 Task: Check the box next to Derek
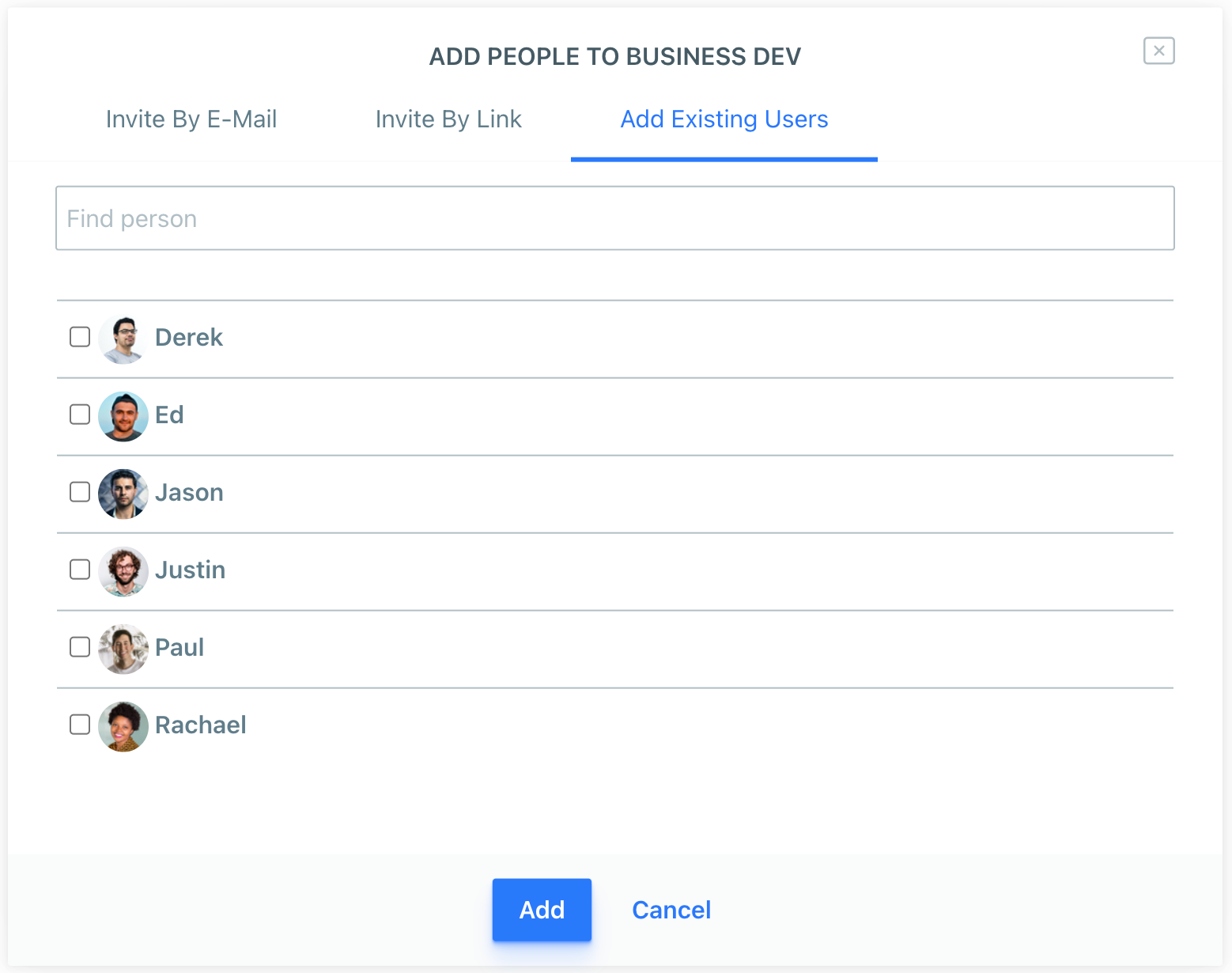[x=80, y=337]
